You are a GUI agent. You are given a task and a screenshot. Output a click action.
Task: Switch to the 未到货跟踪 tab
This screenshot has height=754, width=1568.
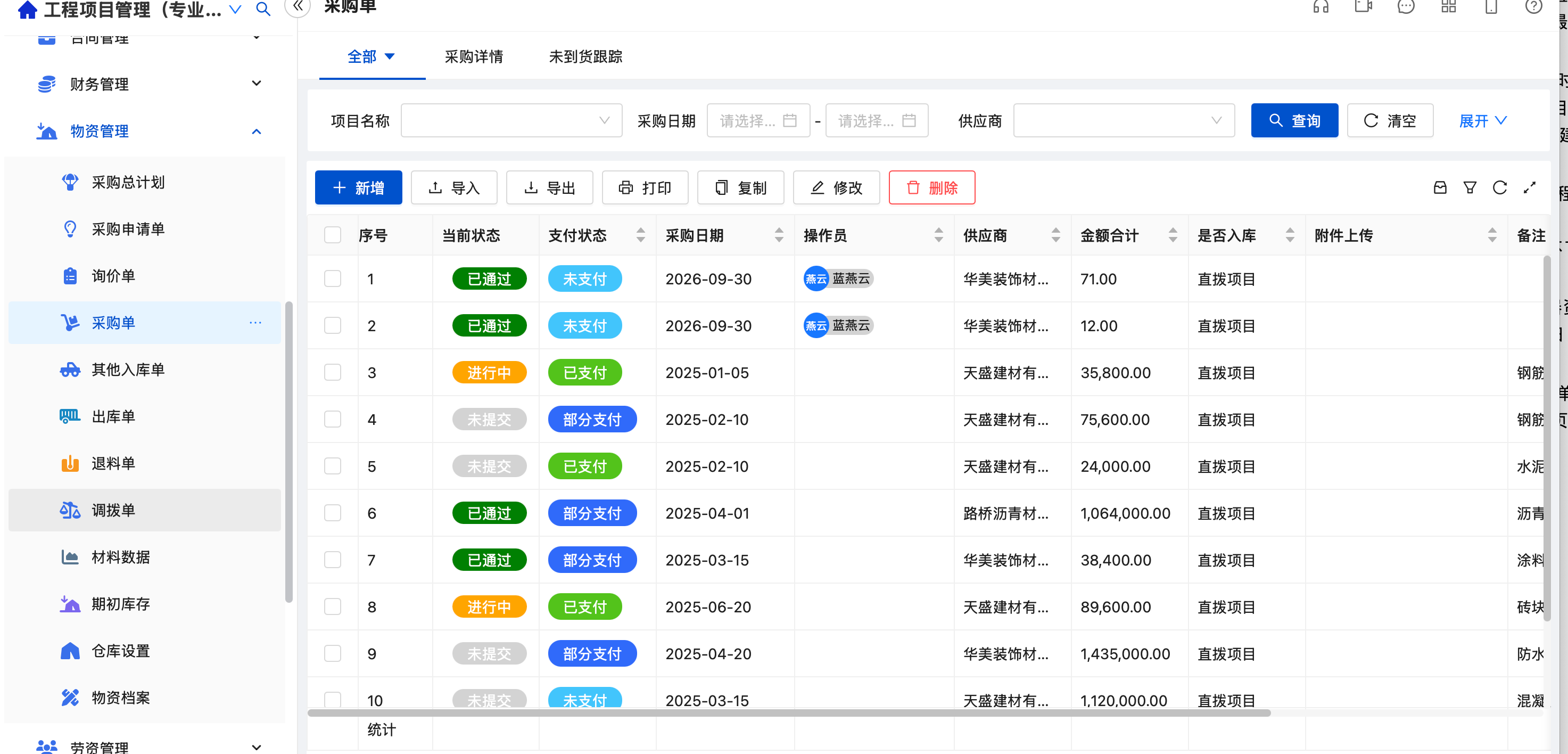point(585,56)
